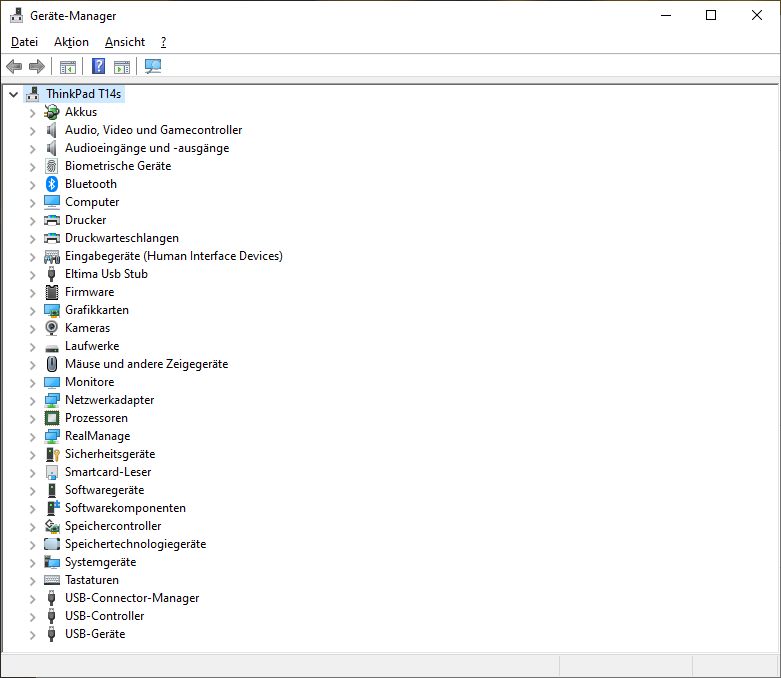Expand the RealManage category chevron

tap(32, 436)
